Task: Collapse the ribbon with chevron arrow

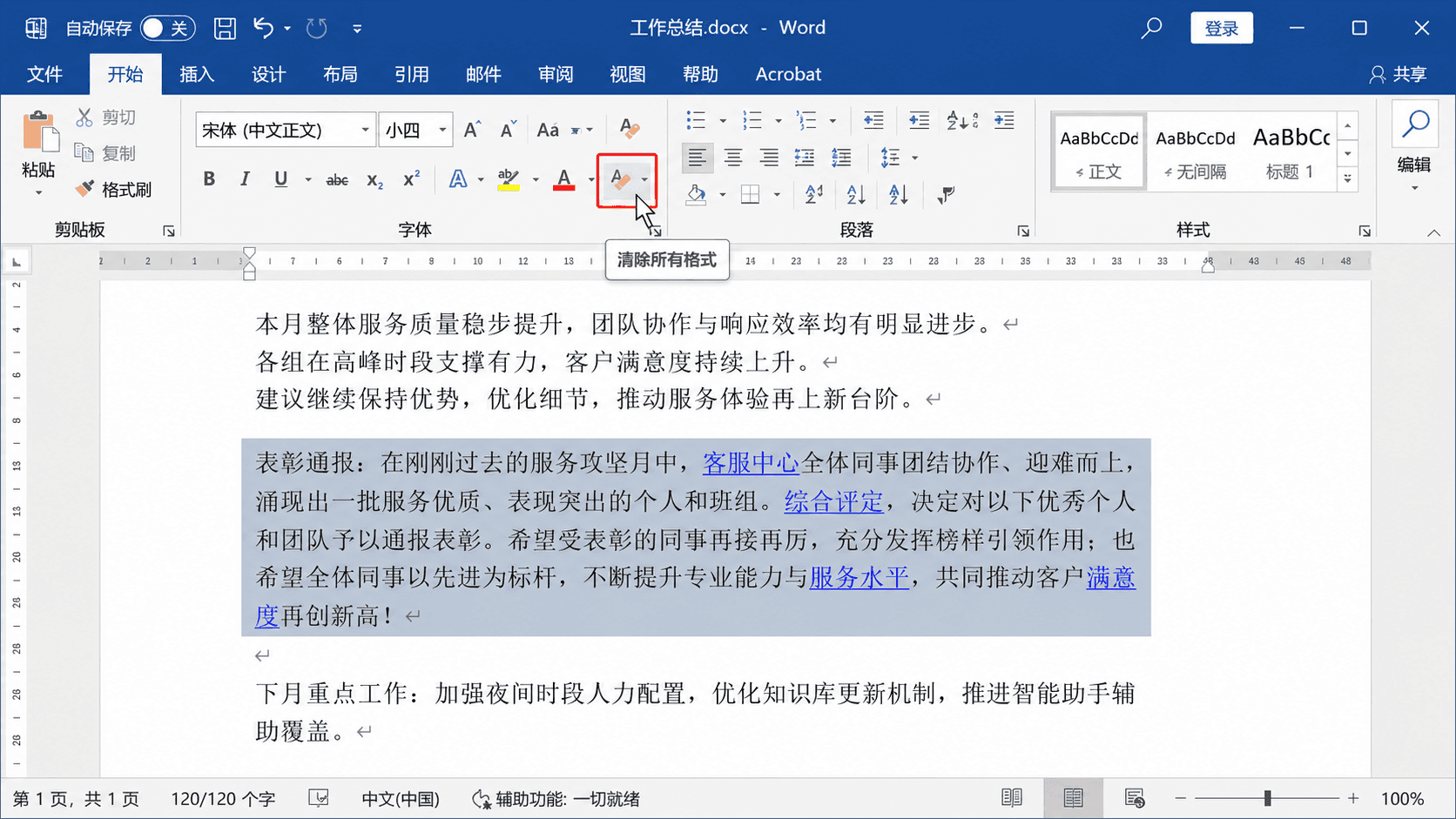Action: pos(1433,232)
